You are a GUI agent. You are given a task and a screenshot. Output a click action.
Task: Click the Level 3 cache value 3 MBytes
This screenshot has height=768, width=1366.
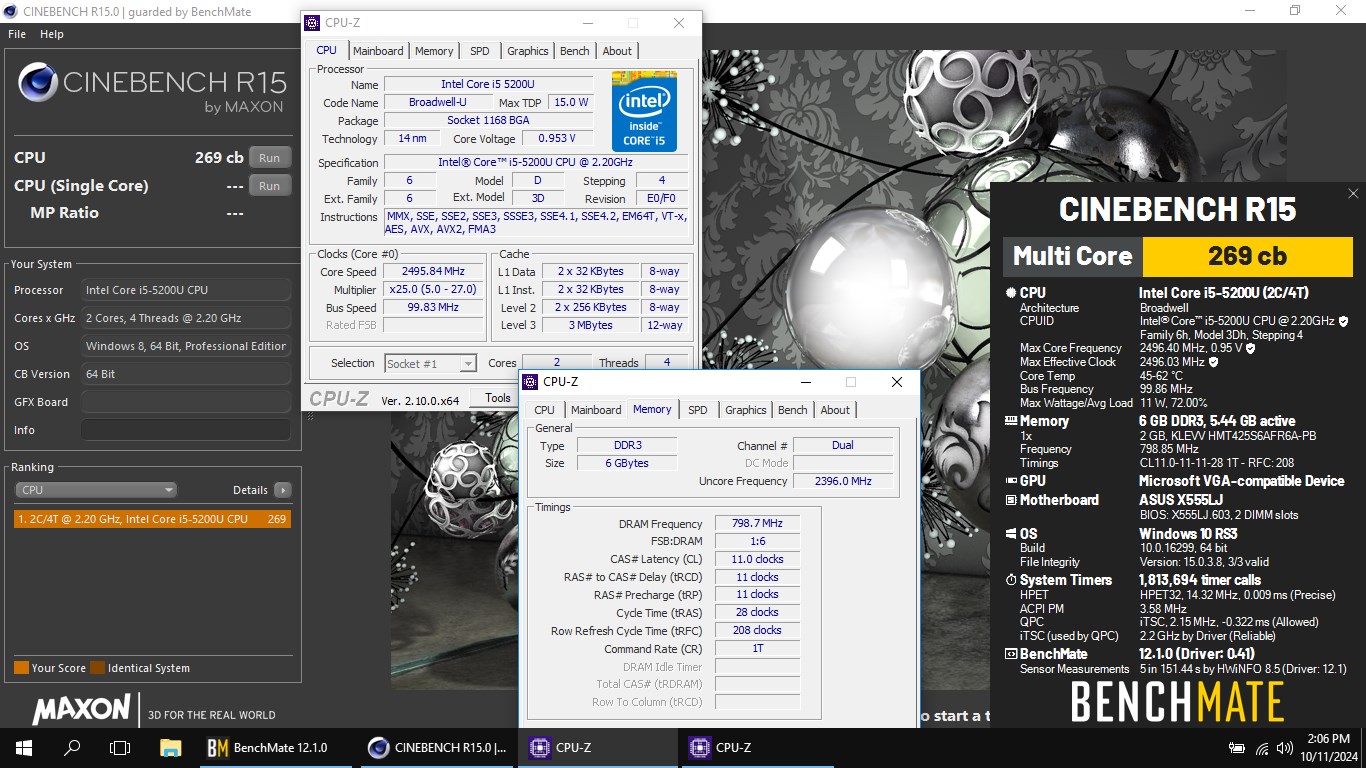pyautogui.click(x=591, y=326)
